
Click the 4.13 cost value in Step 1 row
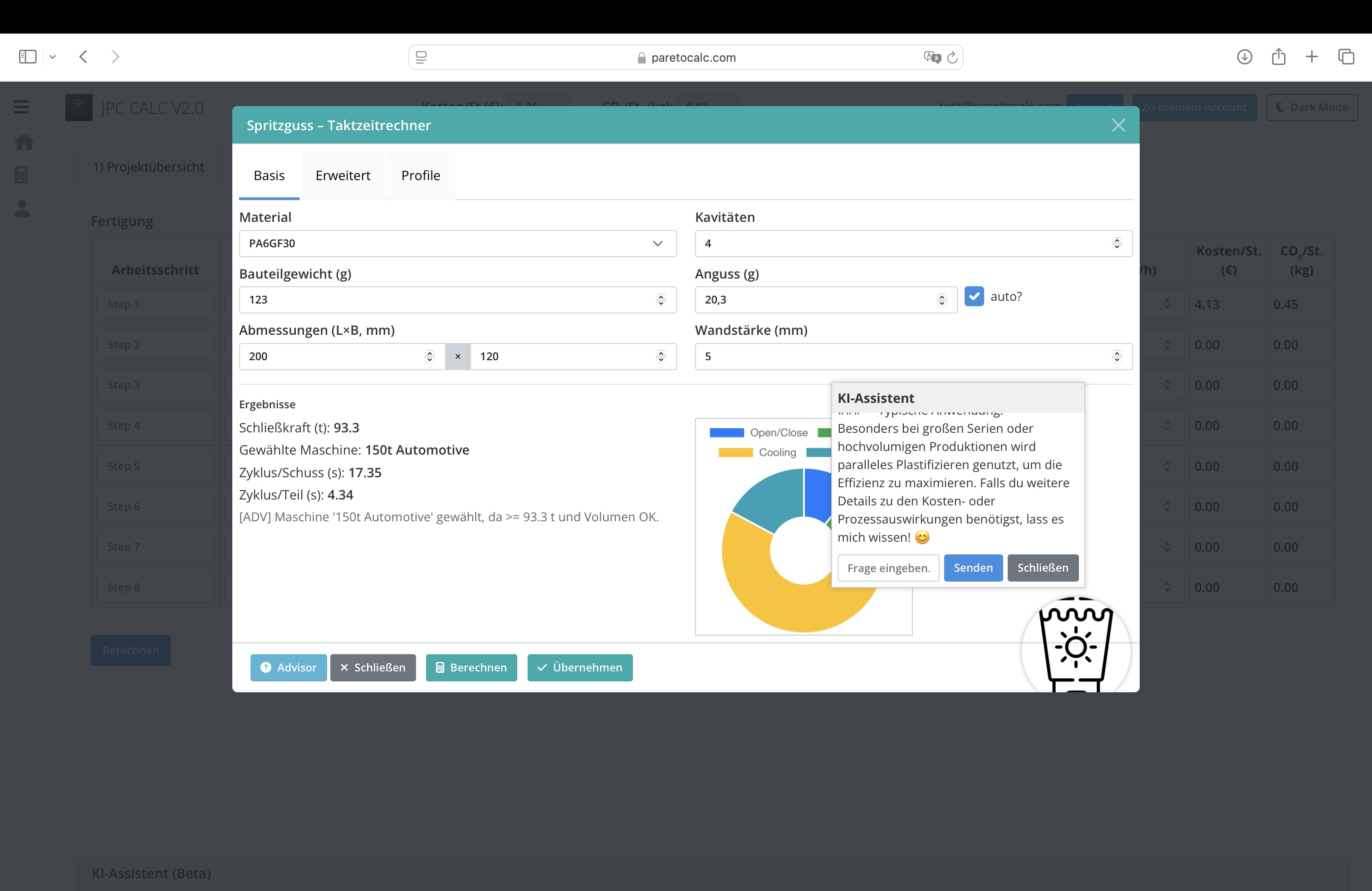click(1206, 304)
